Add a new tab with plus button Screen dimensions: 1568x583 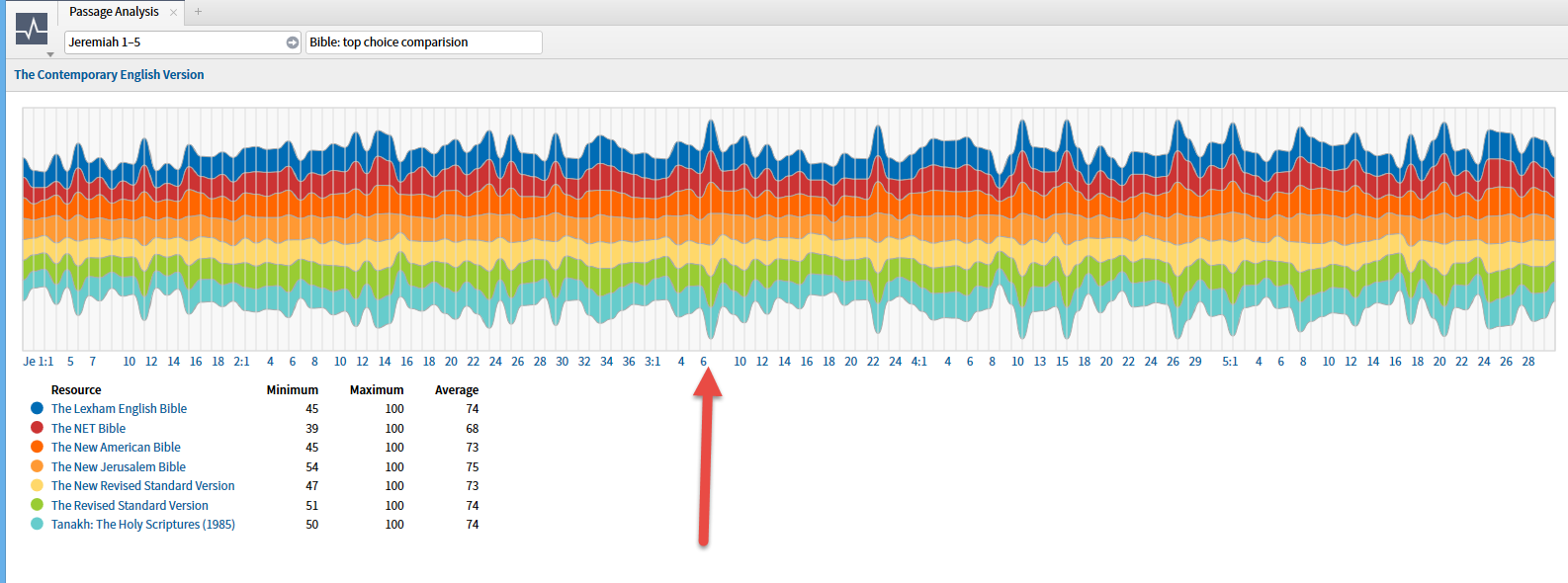click(x=198, y=12)
